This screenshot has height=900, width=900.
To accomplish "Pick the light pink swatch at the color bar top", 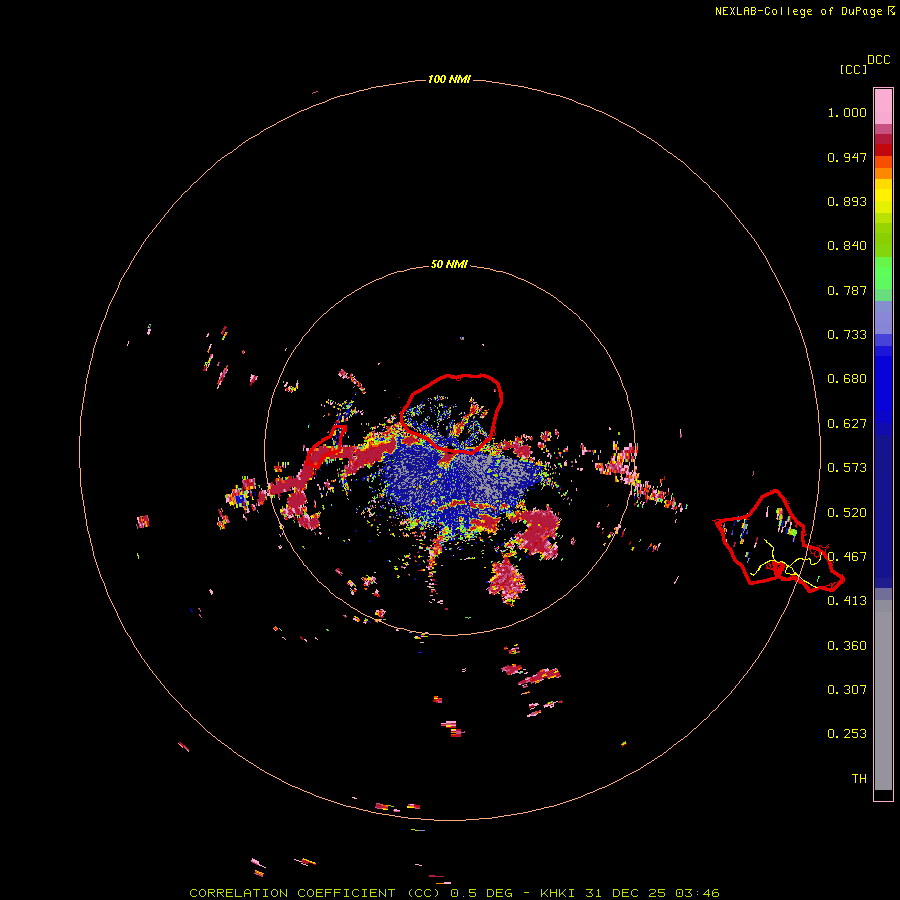I will tap(883, 107).
